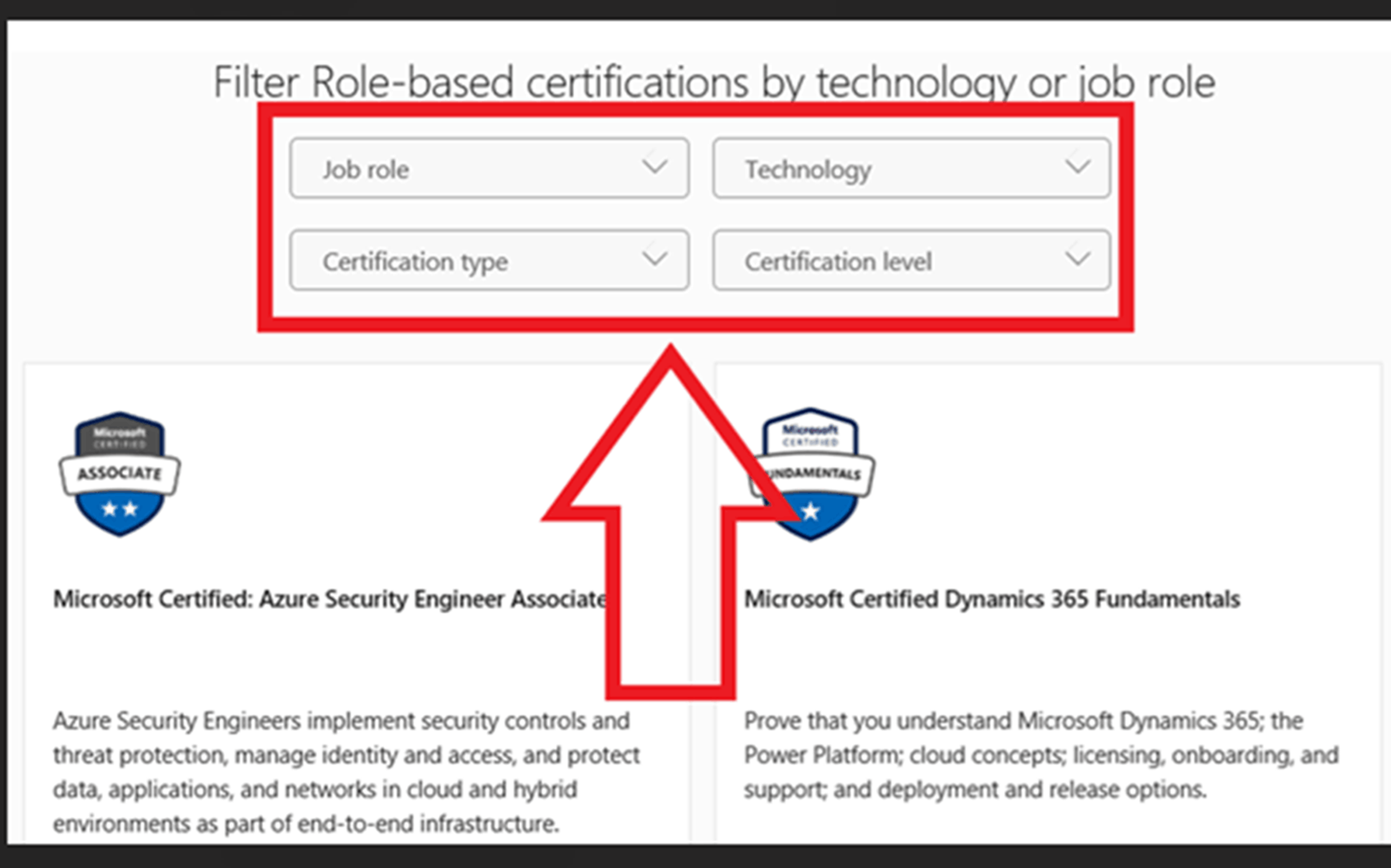Click the Microsoft Certified Fundamentals badge icon
1391x868 pixels.
click(812, 474)
